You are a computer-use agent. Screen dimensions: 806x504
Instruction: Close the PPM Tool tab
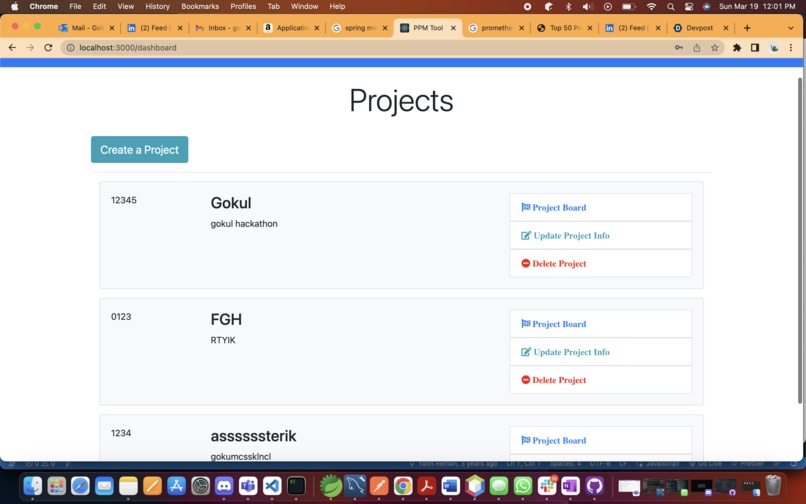pos(453,28)
